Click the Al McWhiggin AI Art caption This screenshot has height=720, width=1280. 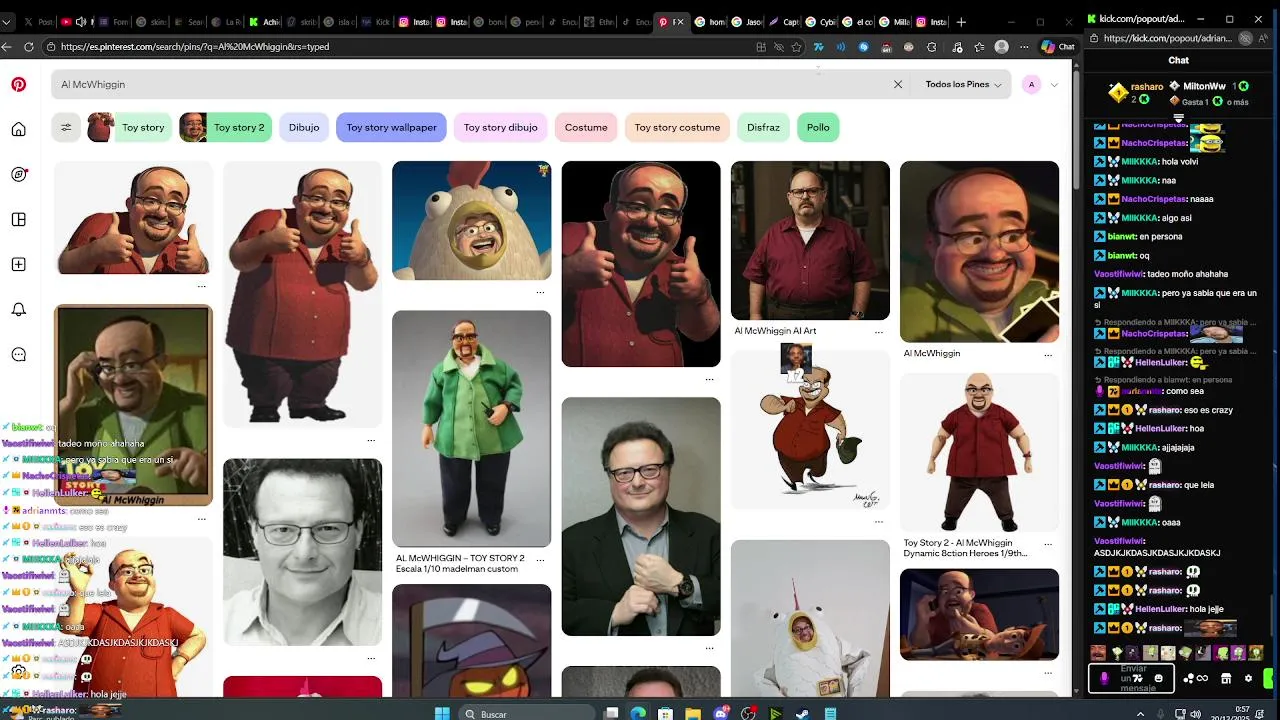pyautogui.click(x=775, y=331)
